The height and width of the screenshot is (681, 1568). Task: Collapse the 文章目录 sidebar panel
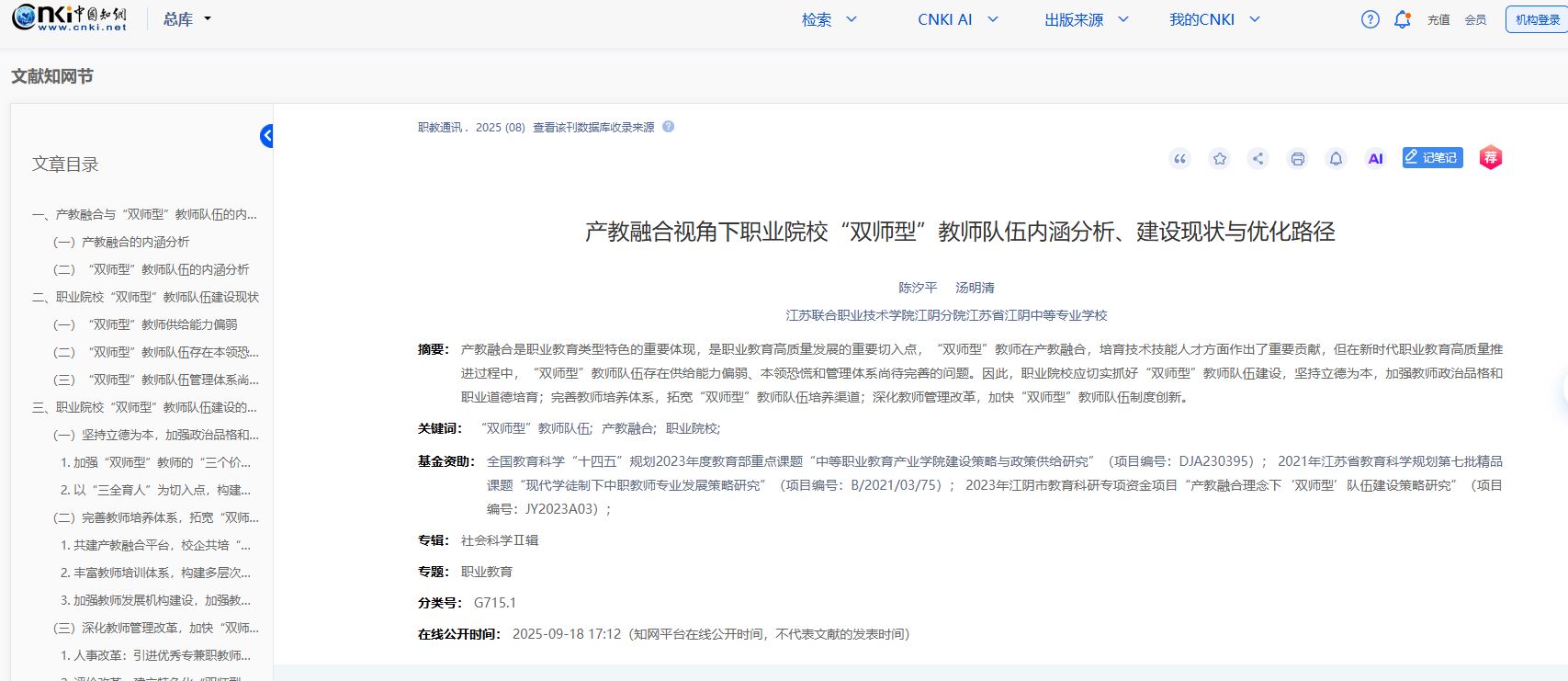[x=266, y=136]
